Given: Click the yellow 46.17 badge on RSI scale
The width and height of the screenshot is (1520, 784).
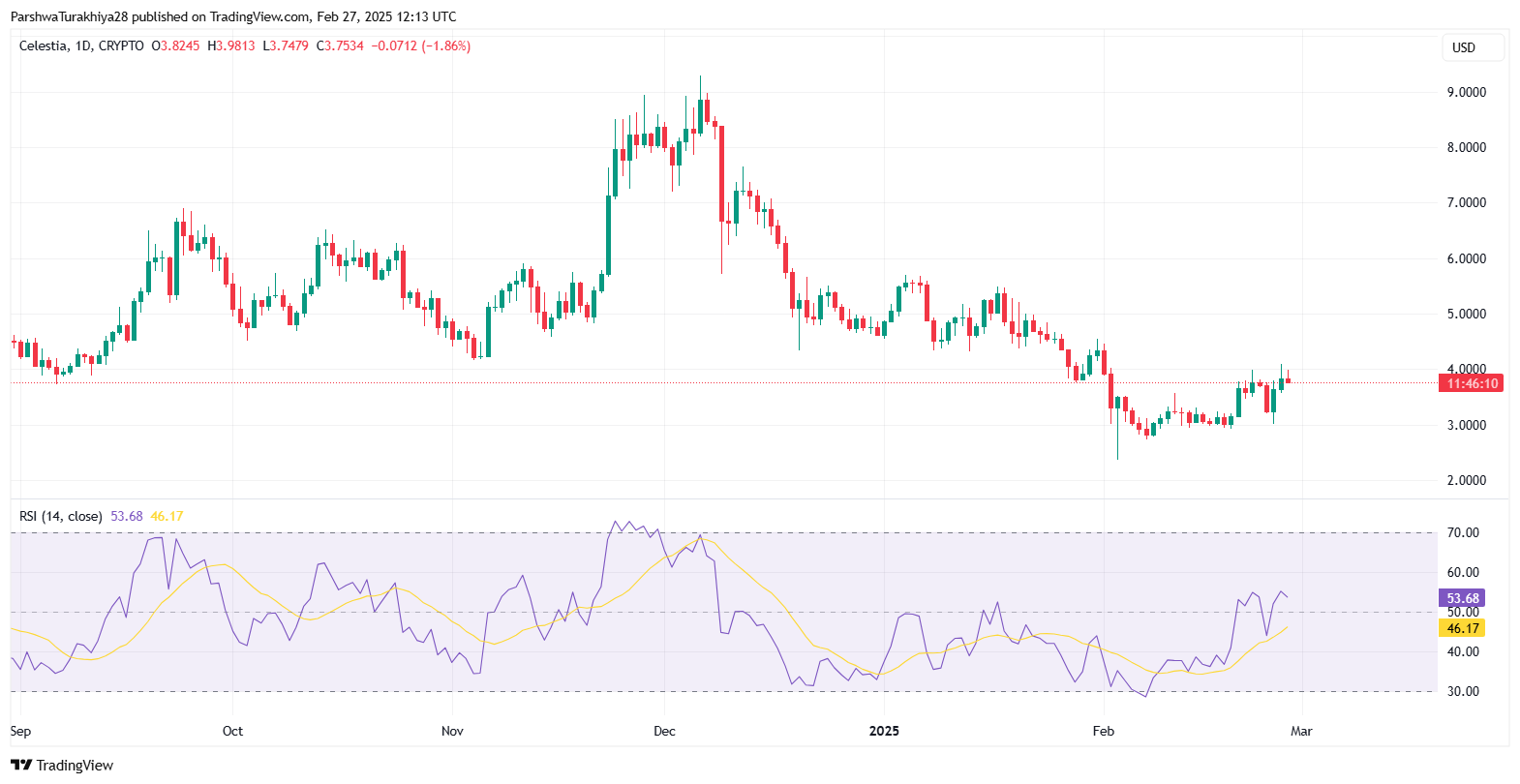Looking at the screenshot, I should tap(1462, 628).
